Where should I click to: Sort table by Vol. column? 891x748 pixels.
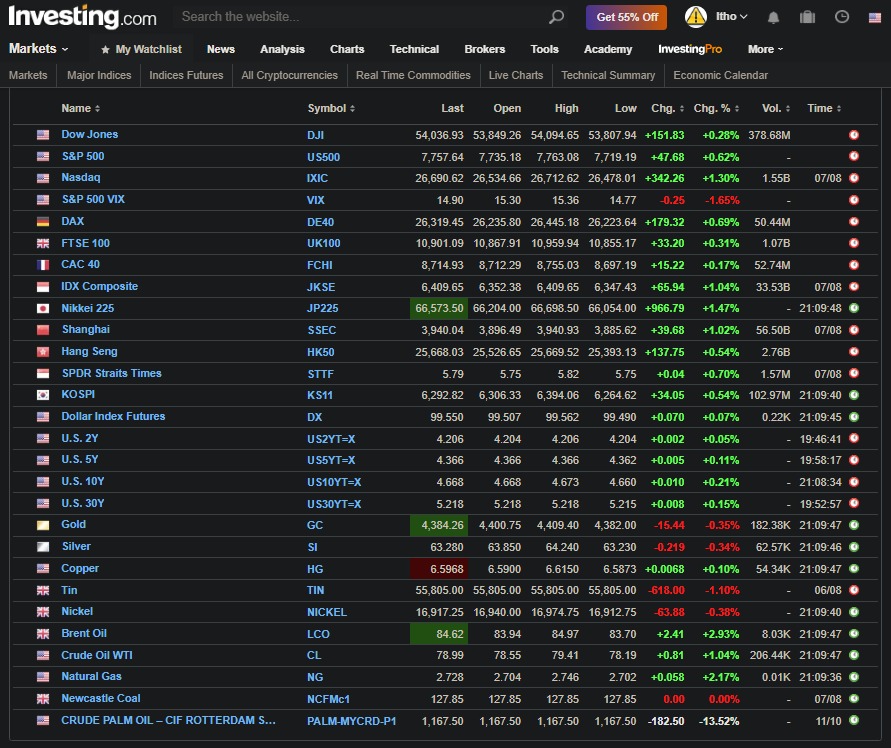click(776, 108)
